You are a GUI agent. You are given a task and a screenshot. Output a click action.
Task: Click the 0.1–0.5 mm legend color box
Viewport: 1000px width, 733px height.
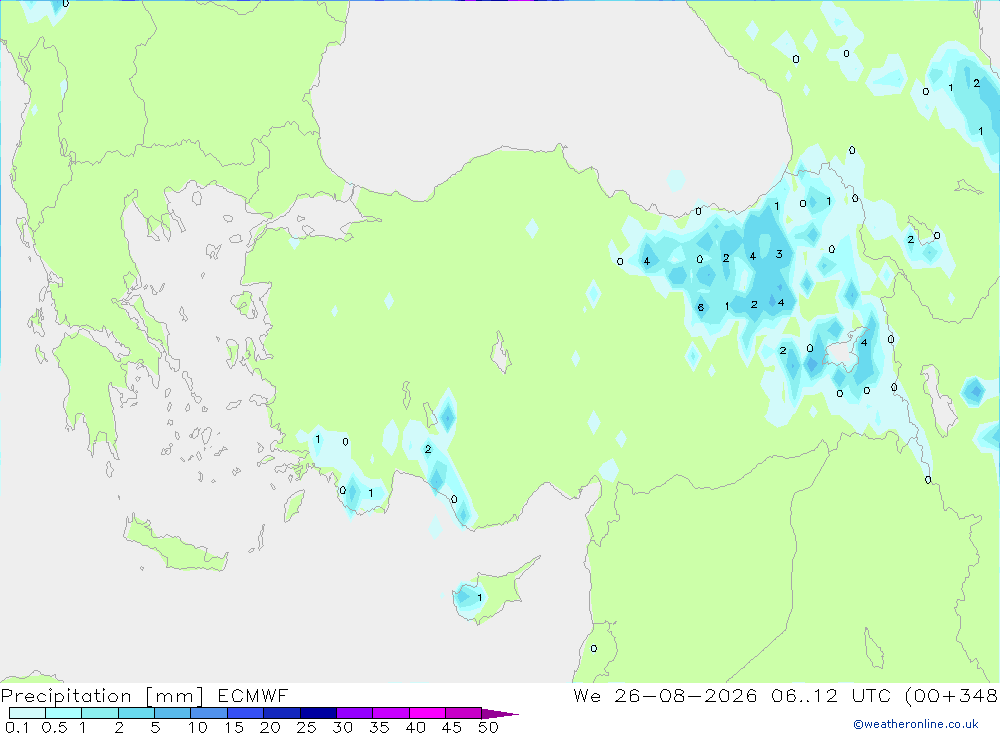point(27,713)
